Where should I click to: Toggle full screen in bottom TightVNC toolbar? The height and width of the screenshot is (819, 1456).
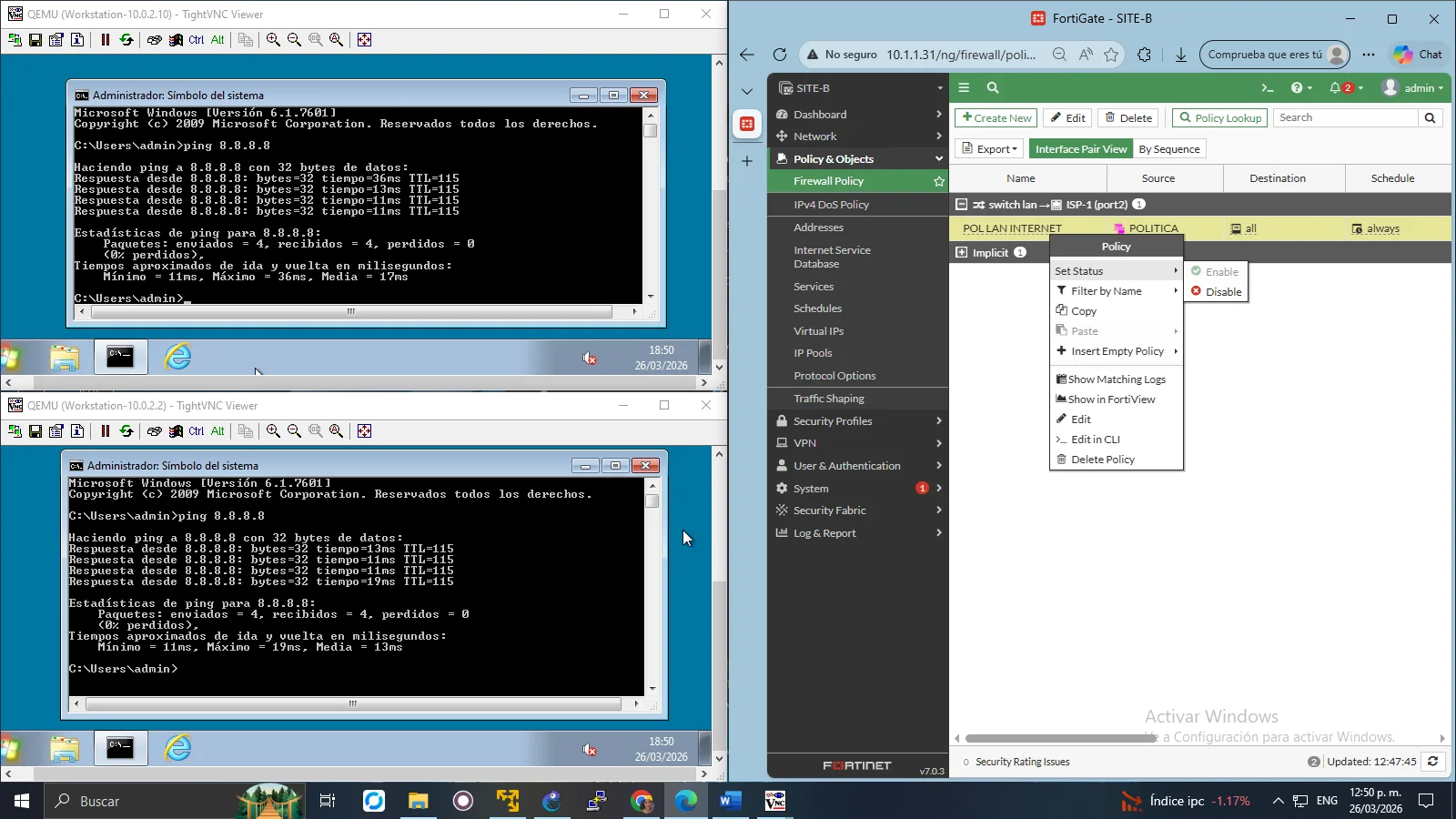coord(365,431)
